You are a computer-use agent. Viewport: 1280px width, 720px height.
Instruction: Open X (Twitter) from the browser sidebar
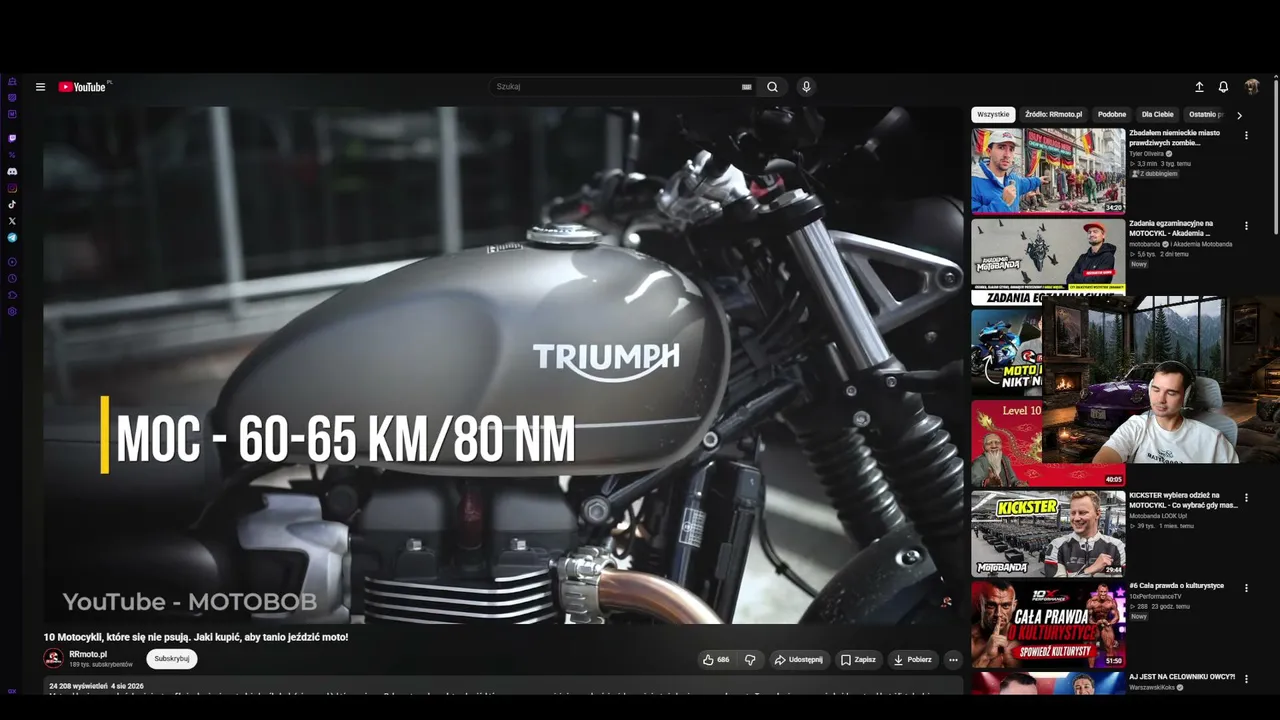(12, 221)
